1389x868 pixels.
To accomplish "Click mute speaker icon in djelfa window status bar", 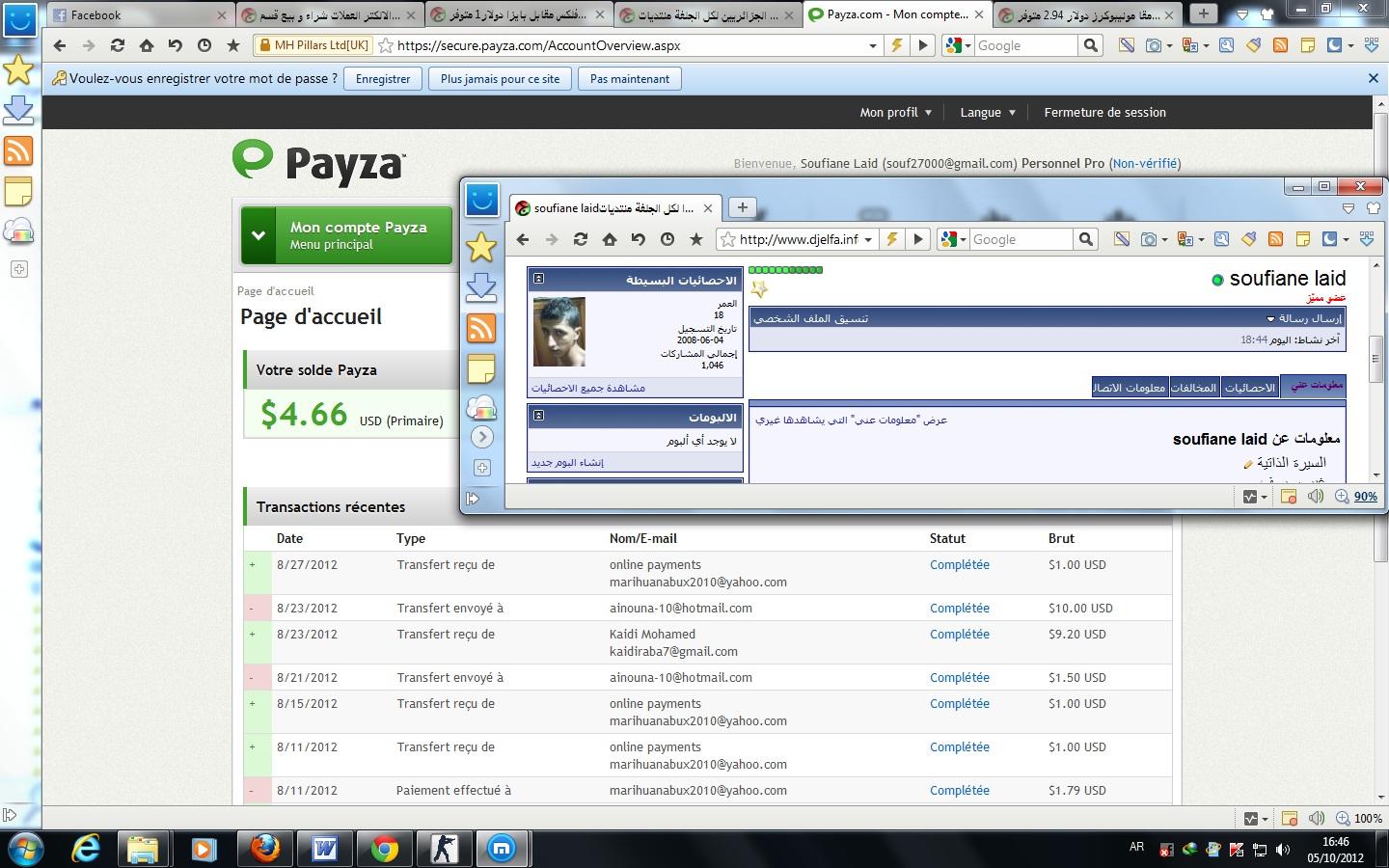I will (x=1316, y=496).
